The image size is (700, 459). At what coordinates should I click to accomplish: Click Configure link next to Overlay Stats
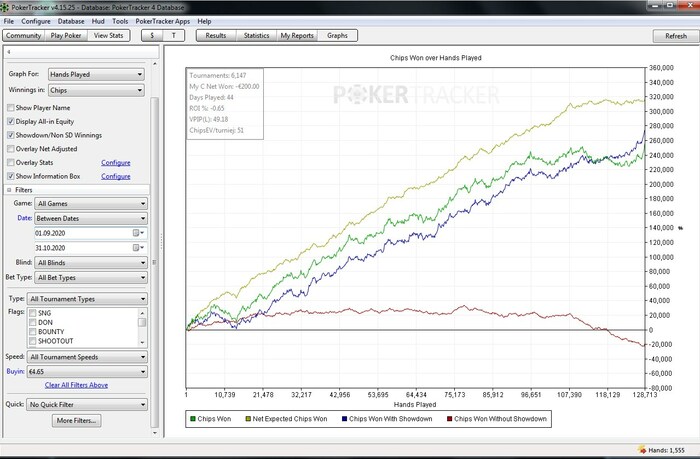116,163
